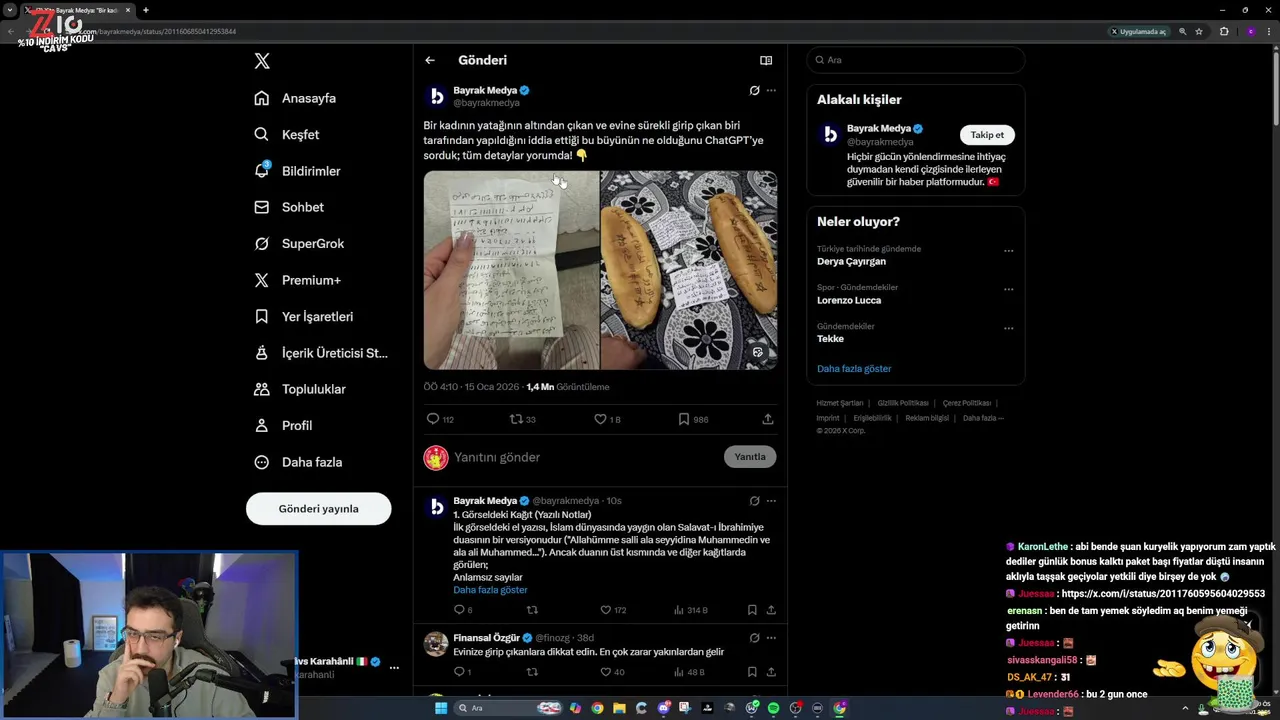The image size is (1280, 720).
Task: Open a new browser tab
Action: 146,10
